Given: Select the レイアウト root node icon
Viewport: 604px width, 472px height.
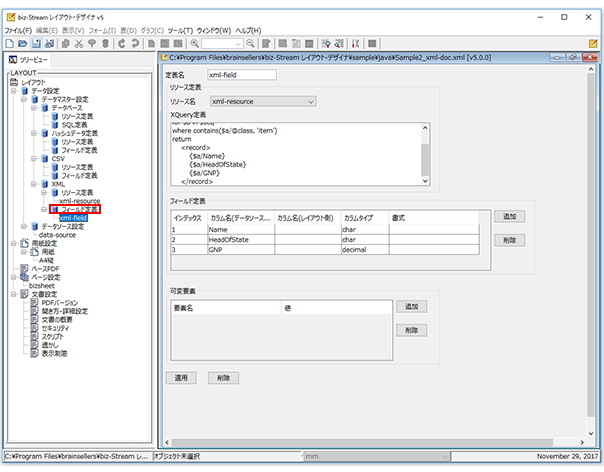Looking at the screenshot, I should 14,82.
